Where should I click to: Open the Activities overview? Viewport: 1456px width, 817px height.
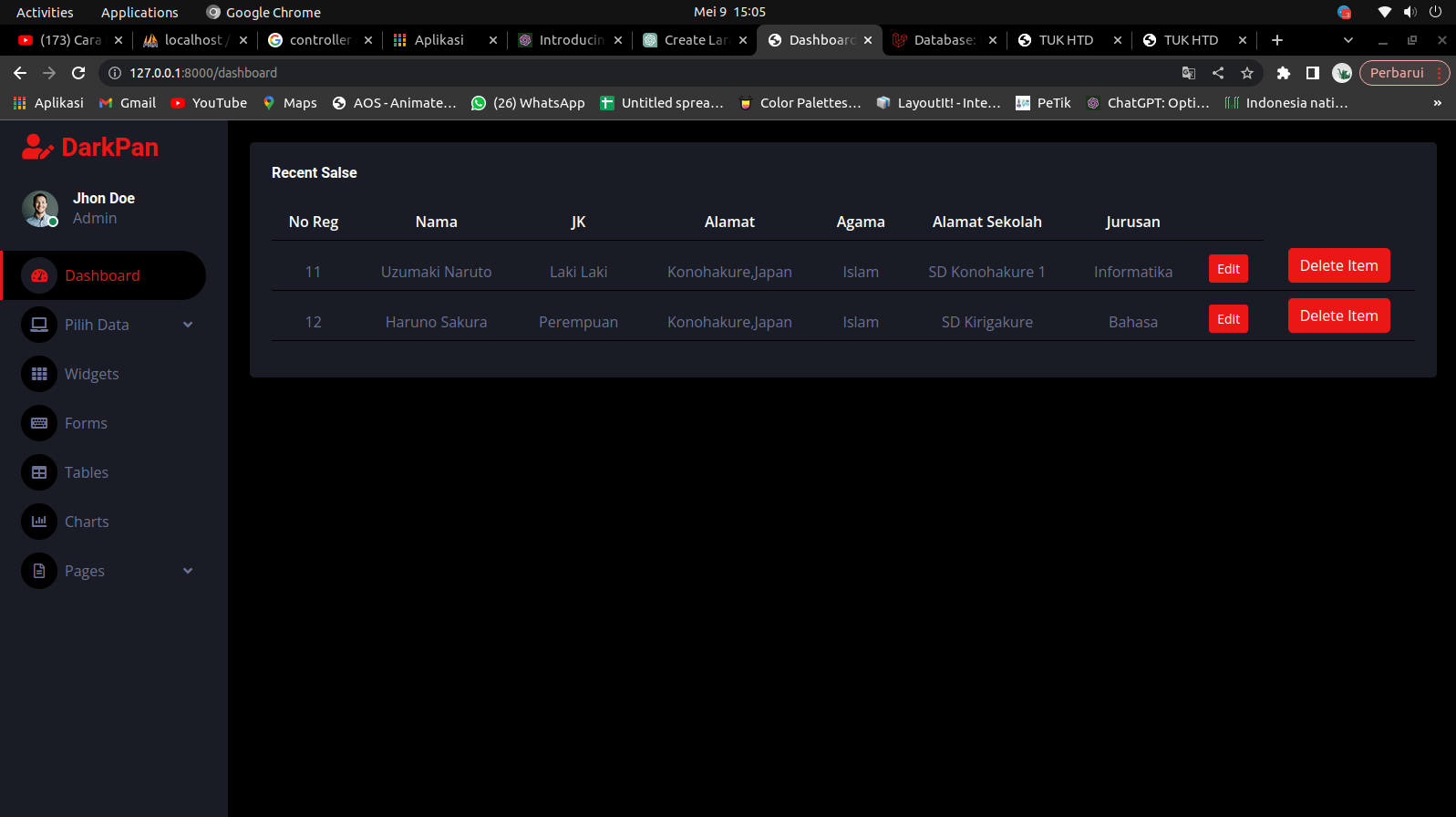[x=45, y=12]
